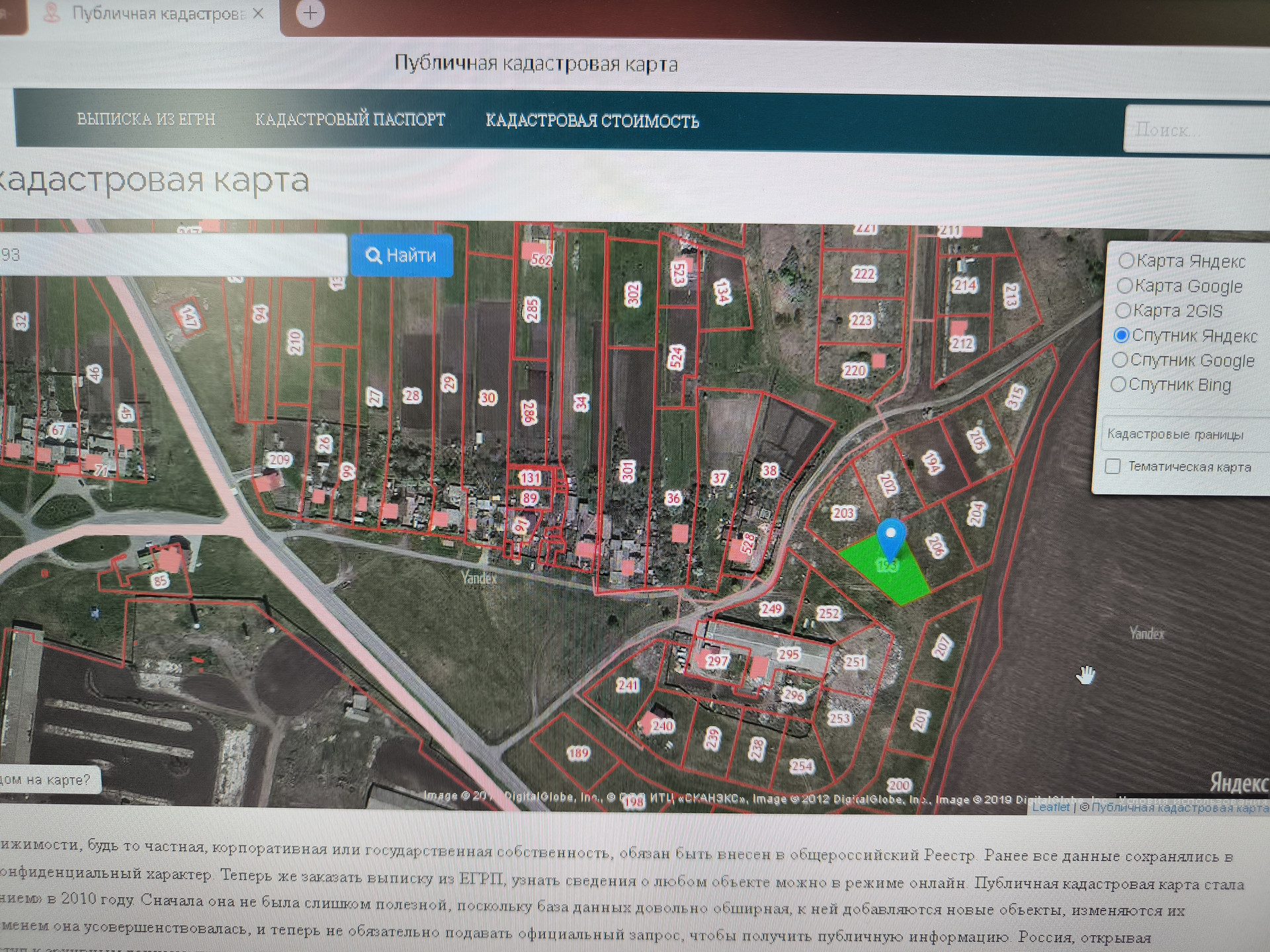1270x952 pixels.
Task: Select Карта Яндекс radio option
Action: (1126, 260)
